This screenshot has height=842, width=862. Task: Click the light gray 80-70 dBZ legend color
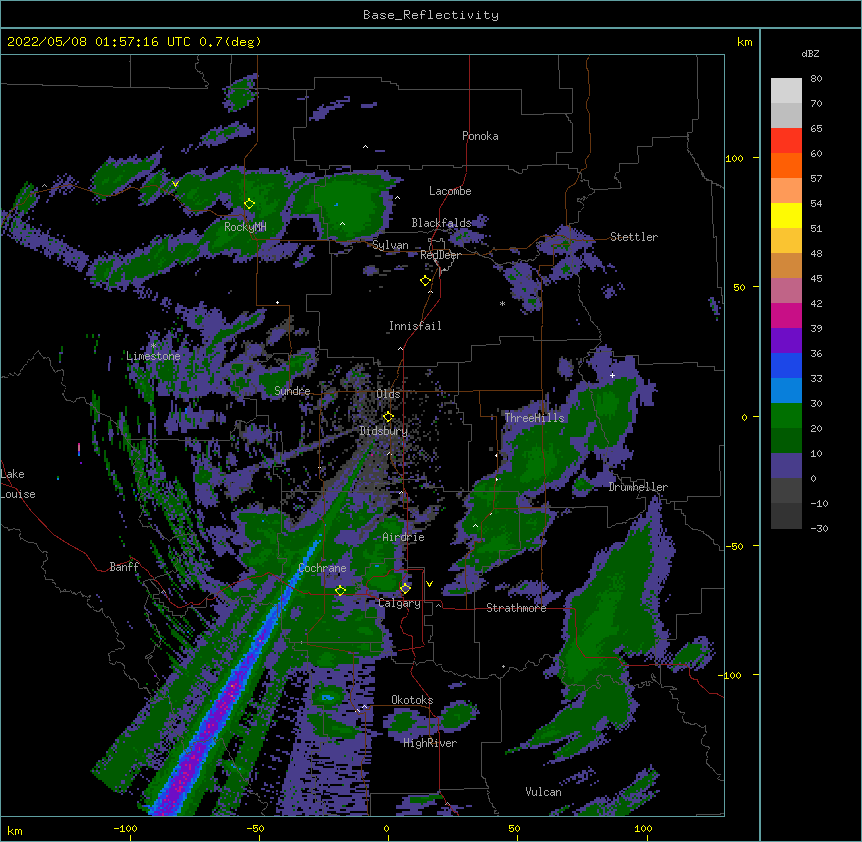click(786, 91)
